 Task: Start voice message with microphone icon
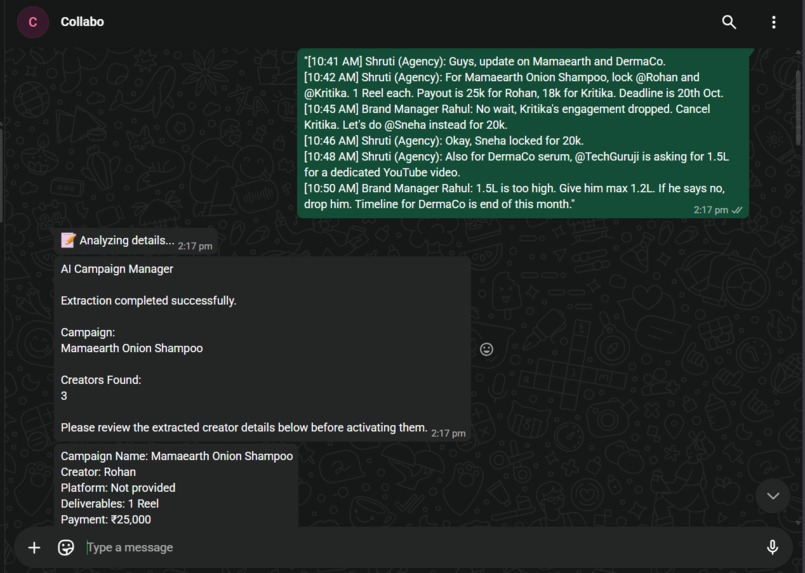pos(772,548)
